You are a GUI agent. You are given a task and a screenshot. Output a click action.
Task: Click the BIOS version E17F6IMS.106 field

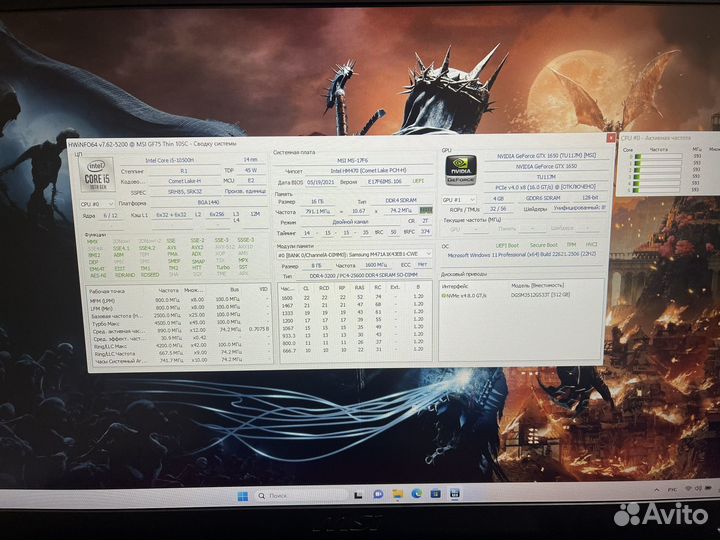385,181
